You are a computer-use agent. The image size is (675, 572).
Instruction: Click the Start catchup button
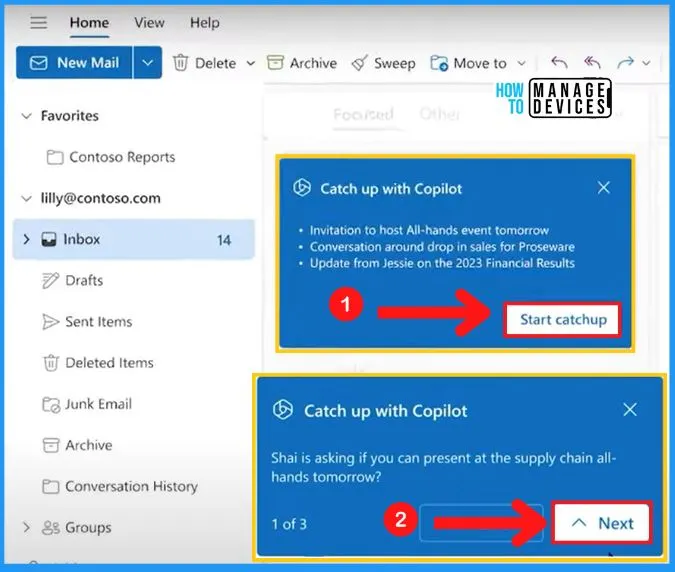(563, 320)
